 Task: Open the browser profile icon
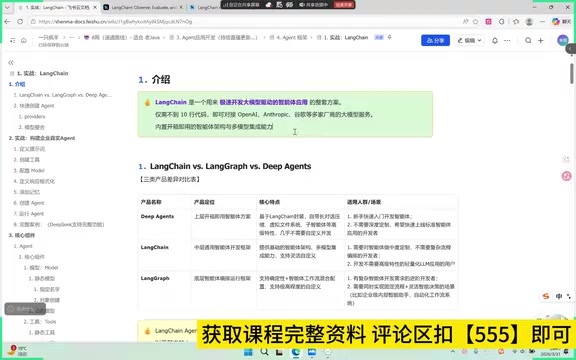coord(529,22)
